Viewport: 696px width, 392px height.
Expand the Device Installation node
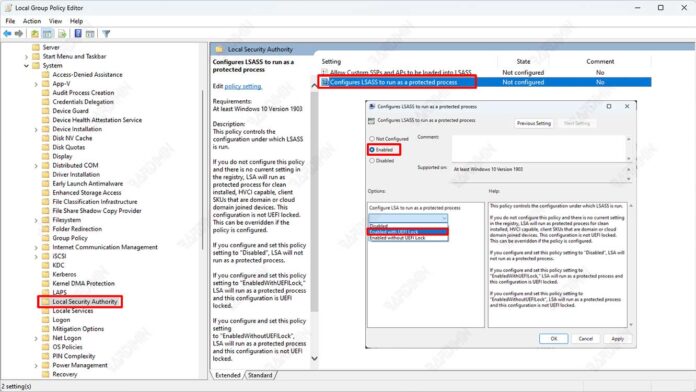(x=36, y=129)
